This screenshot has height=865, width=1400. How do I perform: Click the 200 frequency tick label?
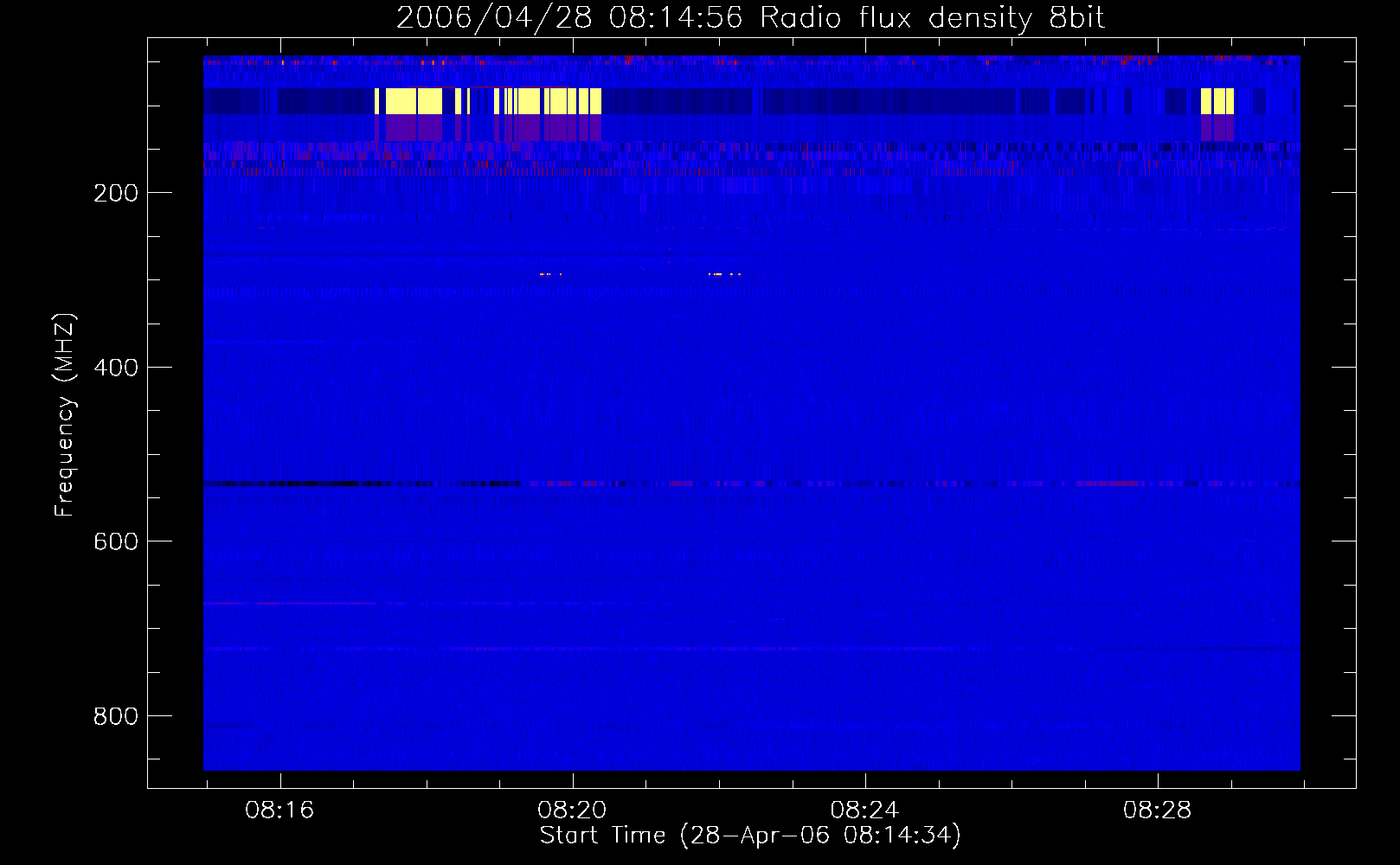coord(116,193)
